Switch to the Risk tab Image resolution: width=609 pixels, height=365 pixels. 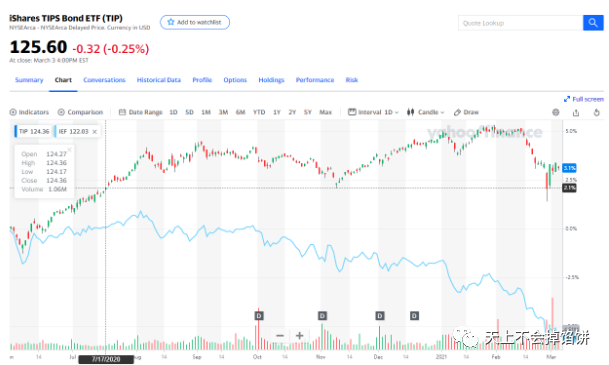(351, 80)
